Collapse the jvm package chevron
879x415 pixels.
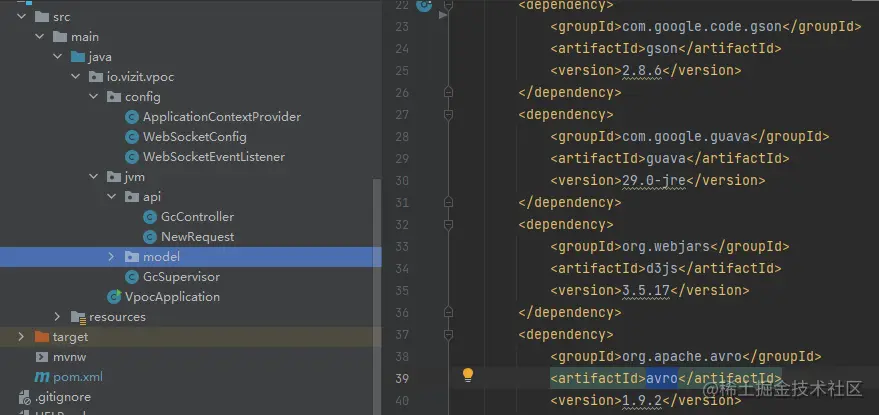[x=94, y=177]
